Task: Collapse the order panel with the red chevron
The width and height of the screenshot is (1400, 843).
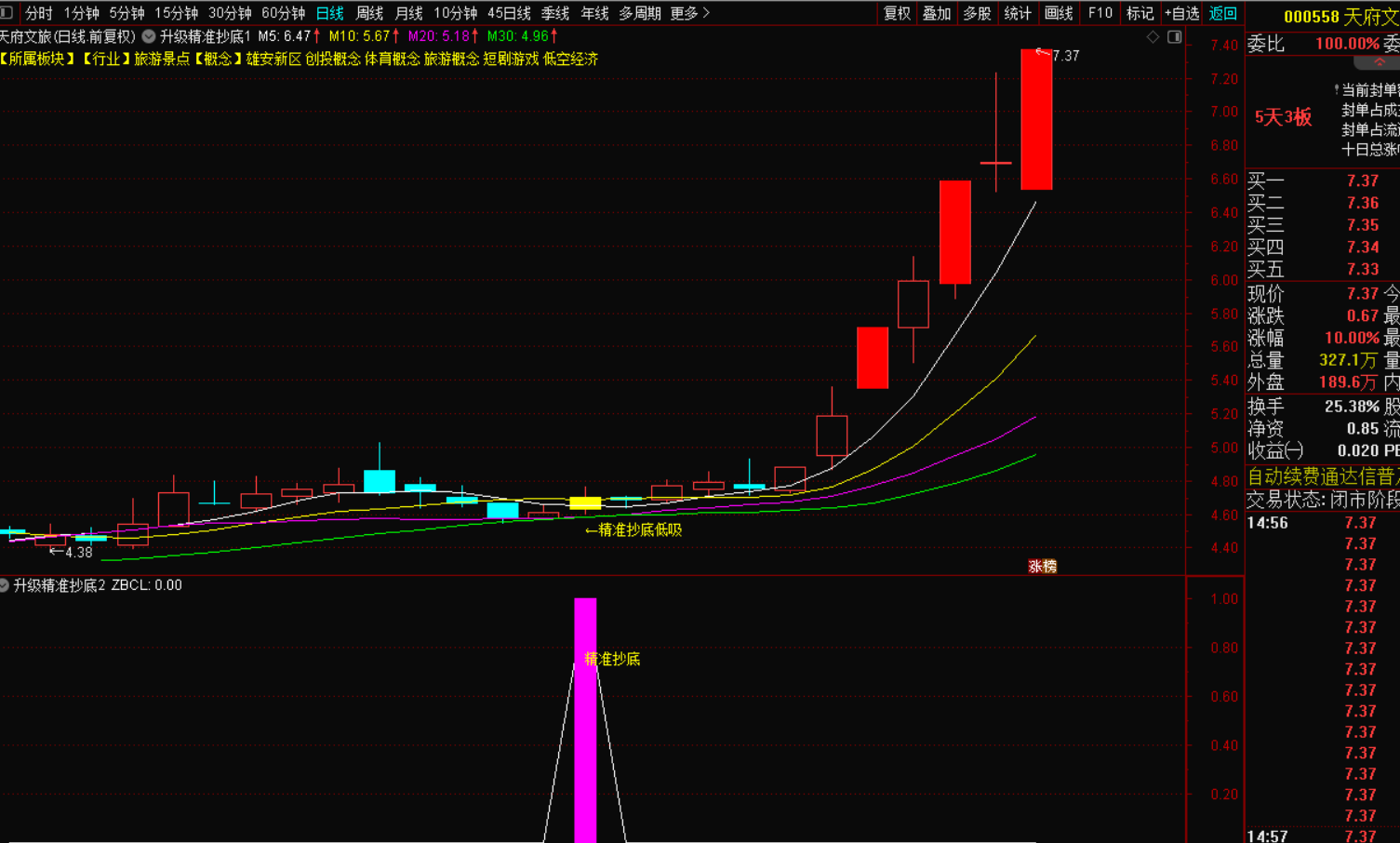Action: (1380, 62)
